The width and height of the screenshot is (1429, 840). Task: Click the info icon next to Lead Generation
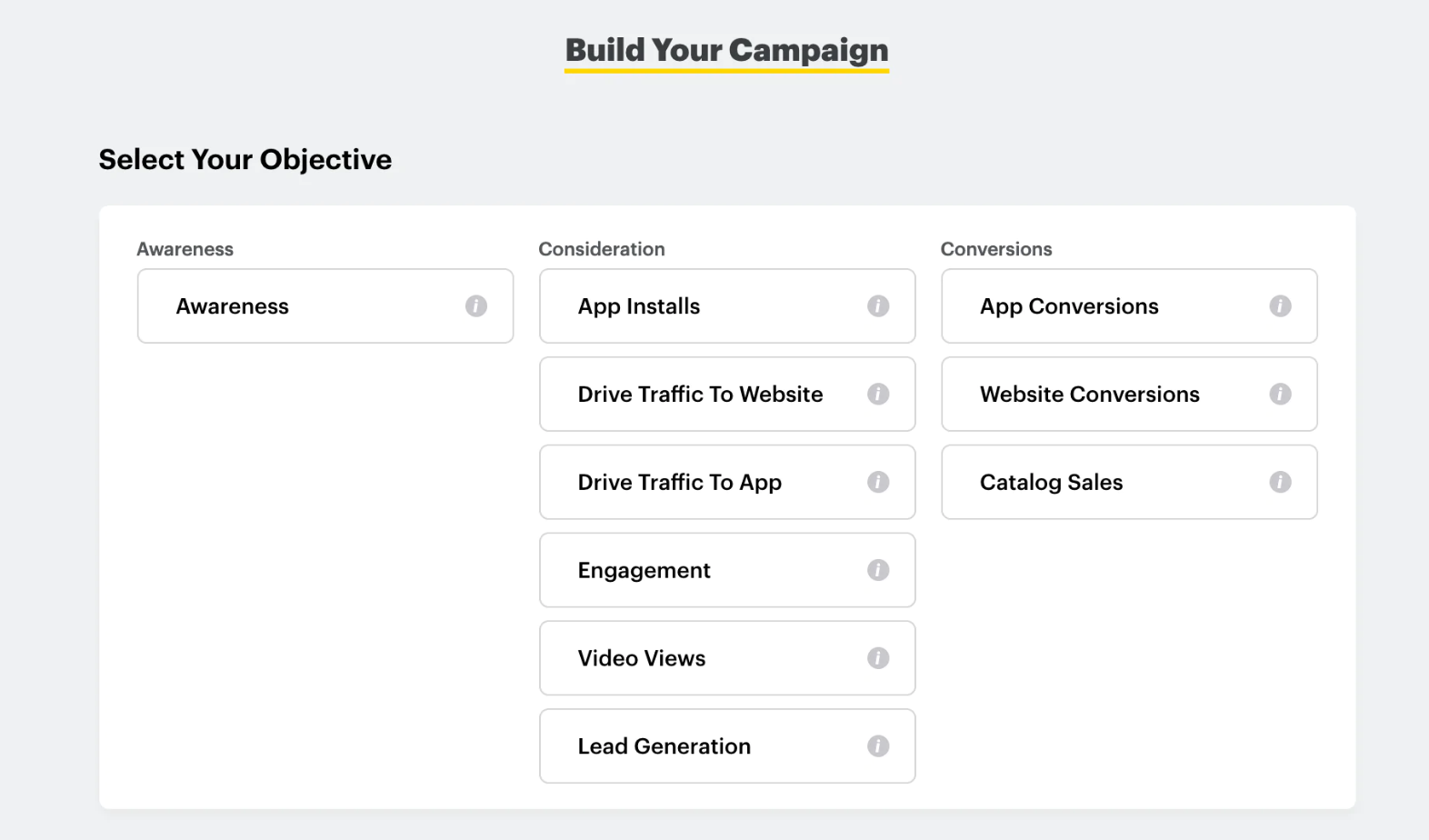[878, 745]
